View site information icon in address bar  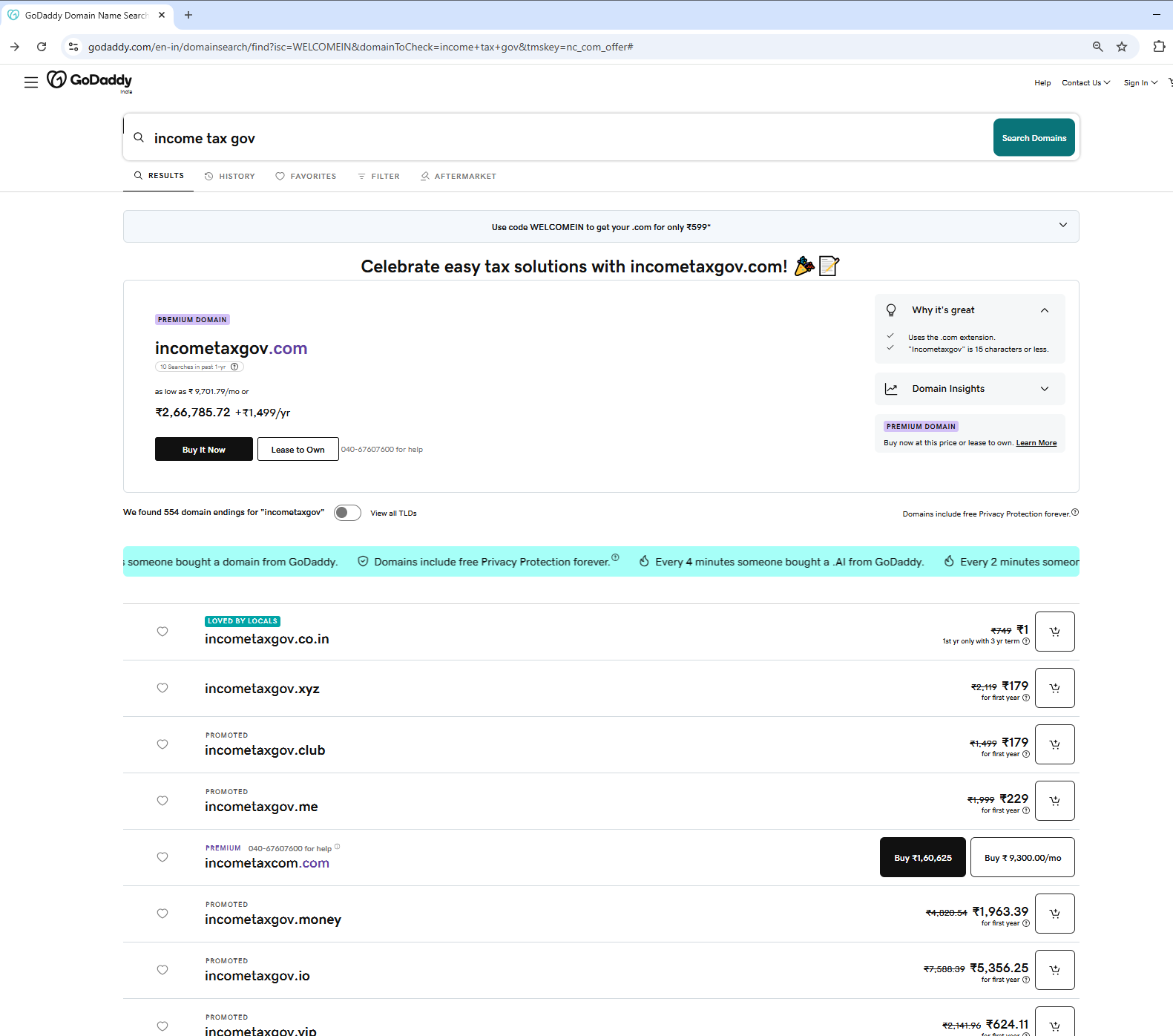73,47
